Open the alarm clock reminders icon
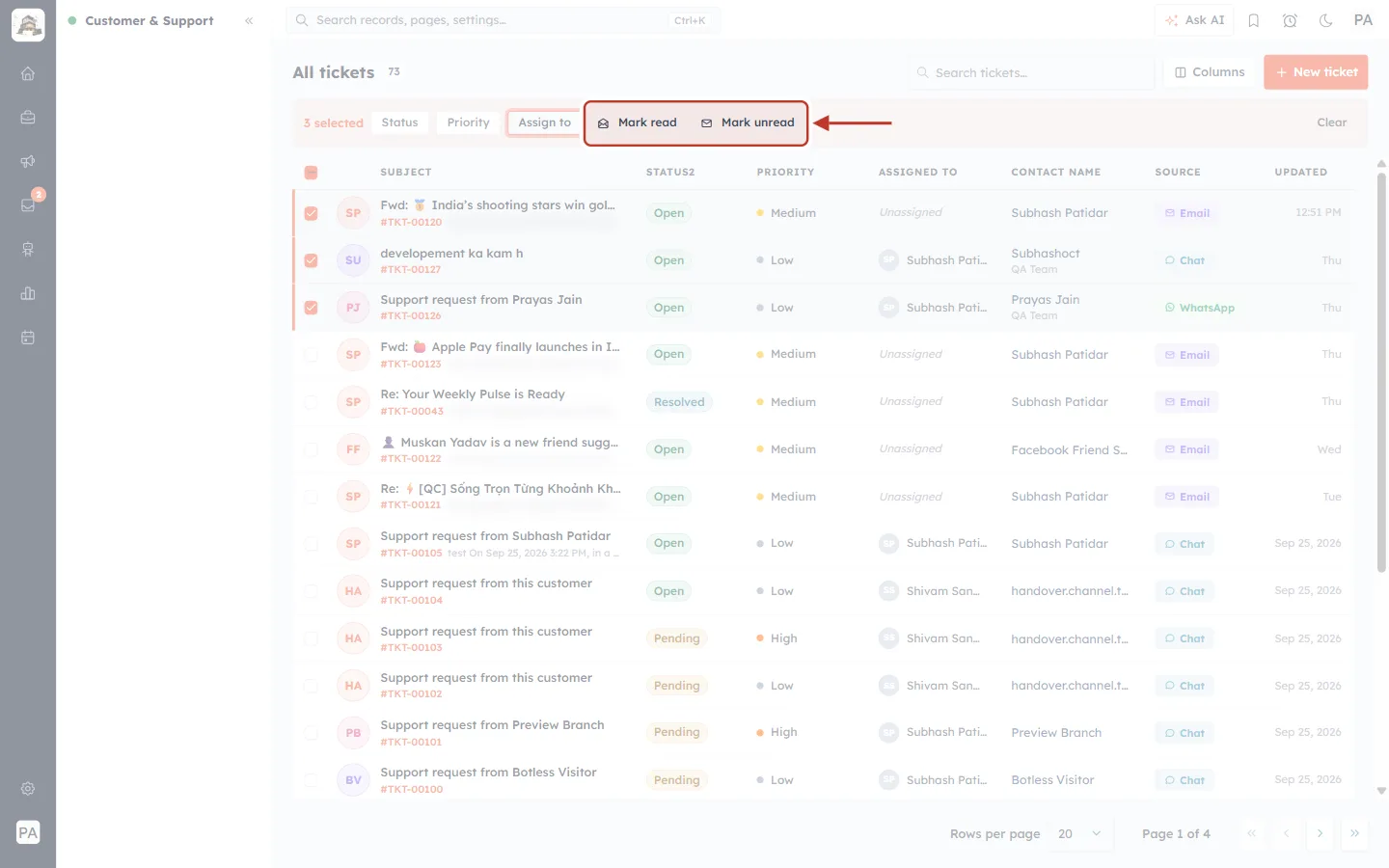Image resolution: width=1389 pixels, height=868 pixels. click(x=1290, y=20)
